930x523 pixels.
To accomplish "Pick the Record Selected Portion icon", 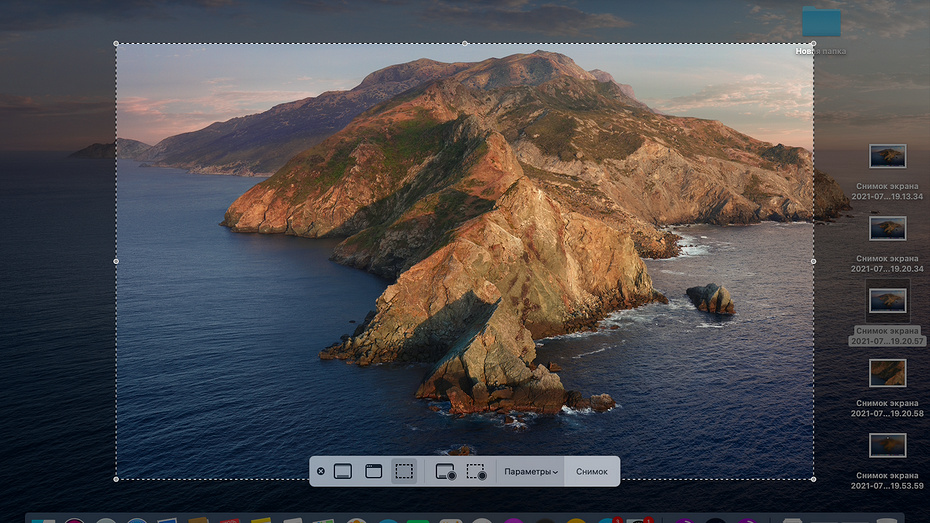I will coord(476,472).
